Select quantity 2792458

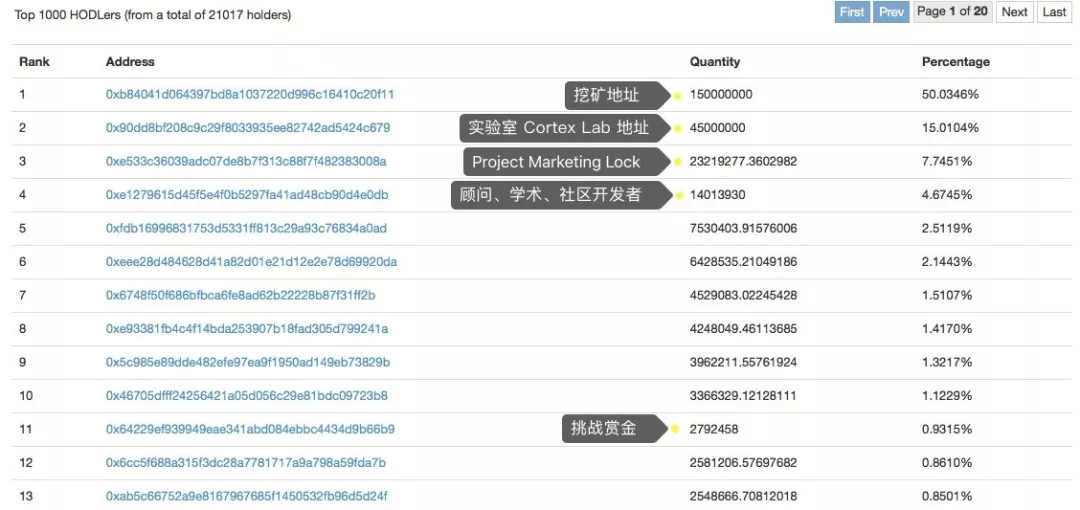coord(714,429)
